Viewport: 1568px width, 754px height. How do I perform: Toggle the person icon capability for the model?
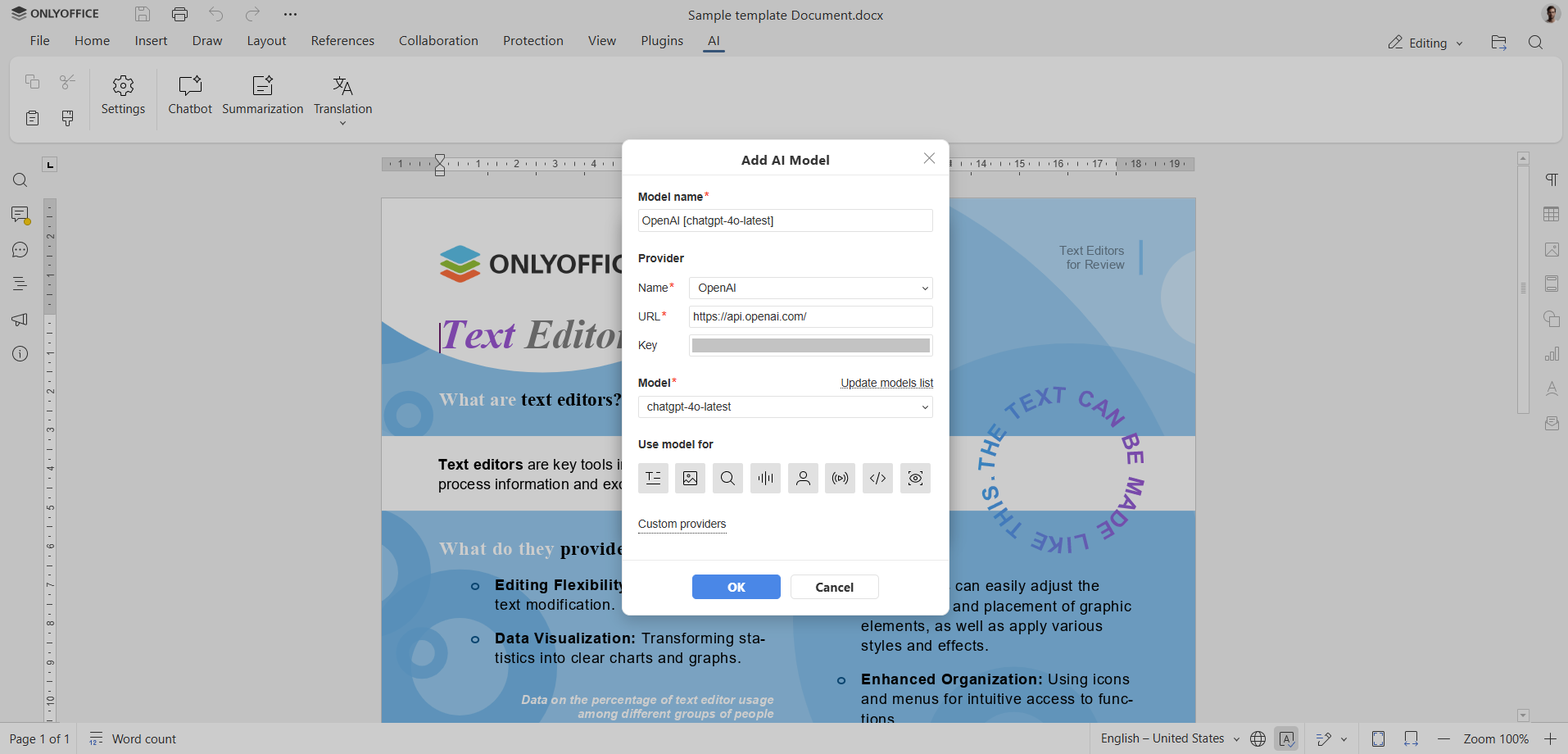click(x=803, y=478)
